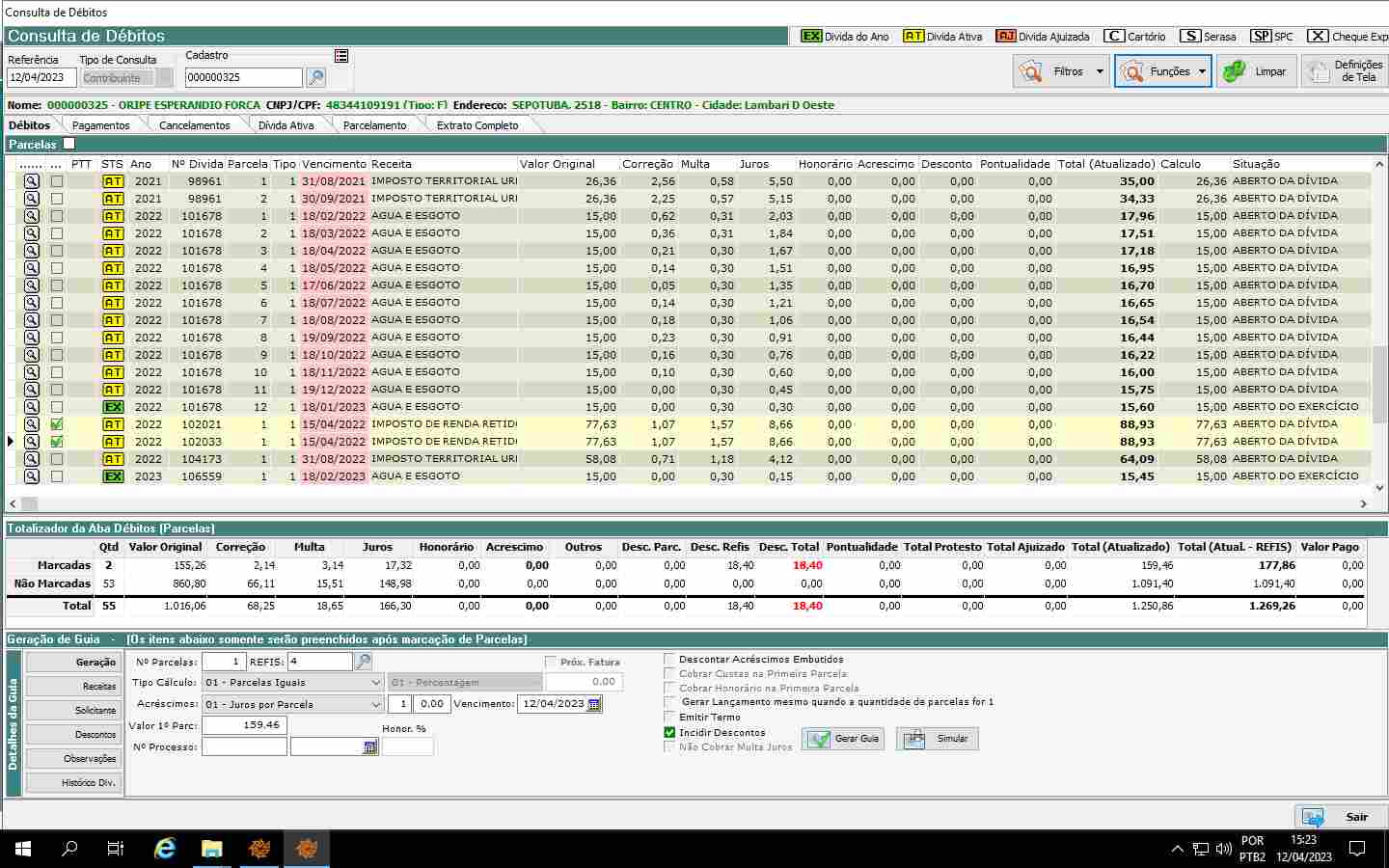Image resolution: width=1389 pixels, height=868 pixels.
Task: Open the Extrato Completo tab
Action: [x=477, y=125]
